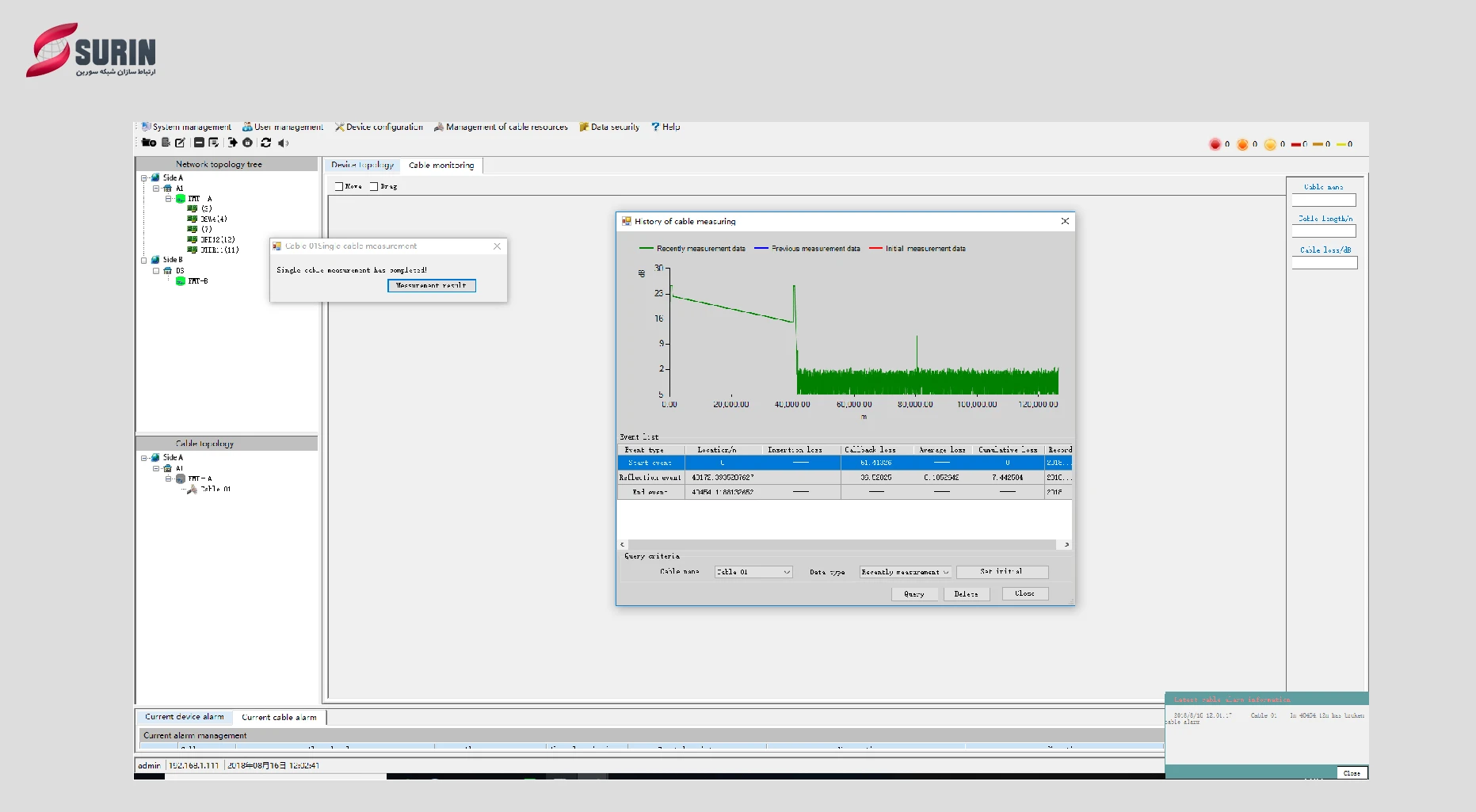Screen dimensions: 1476x812
Task: Open the Data security menu
Action: pos(609,127)
